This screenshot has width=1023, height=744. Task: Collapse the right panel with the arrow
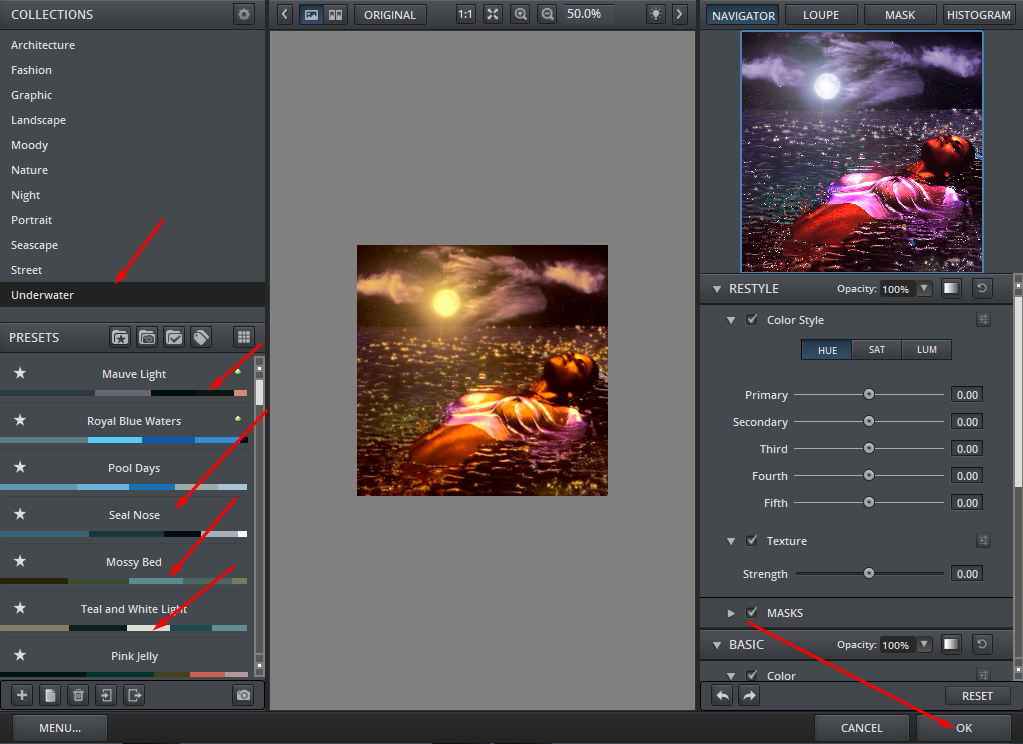679,14
